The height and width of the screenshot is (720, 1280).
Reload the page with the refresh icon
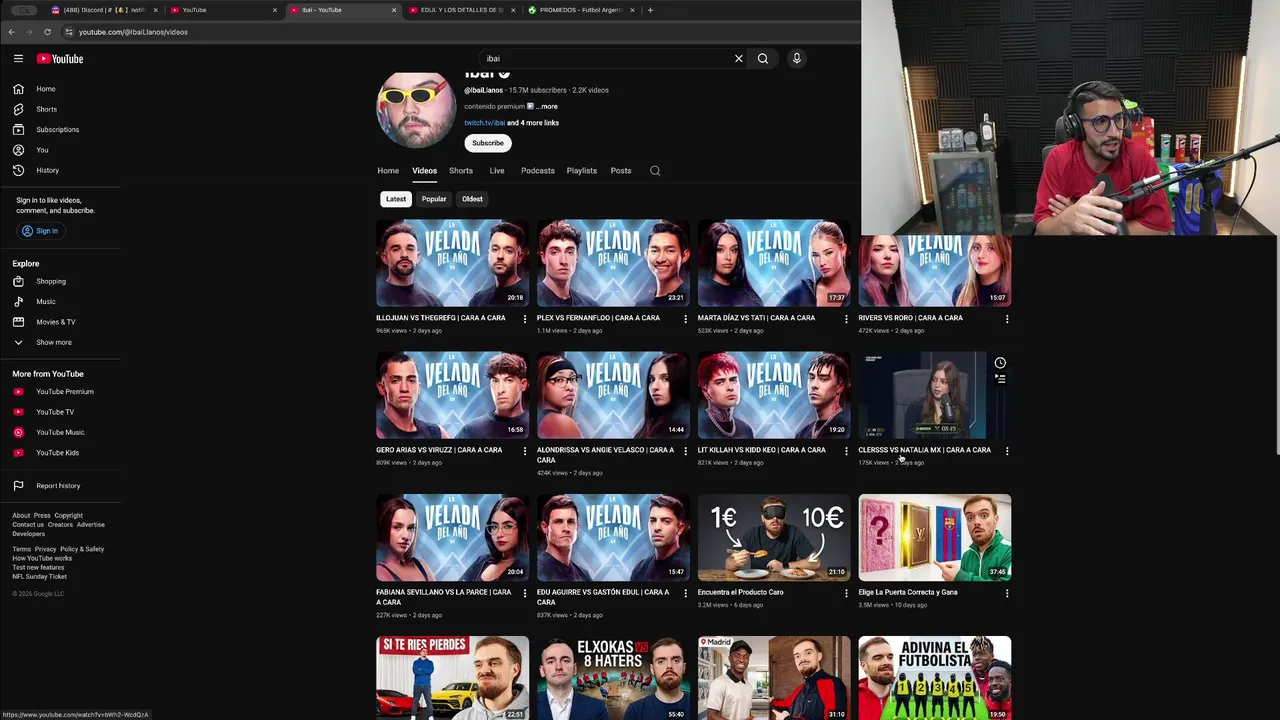pyautogui.click(x=47, y=32)
